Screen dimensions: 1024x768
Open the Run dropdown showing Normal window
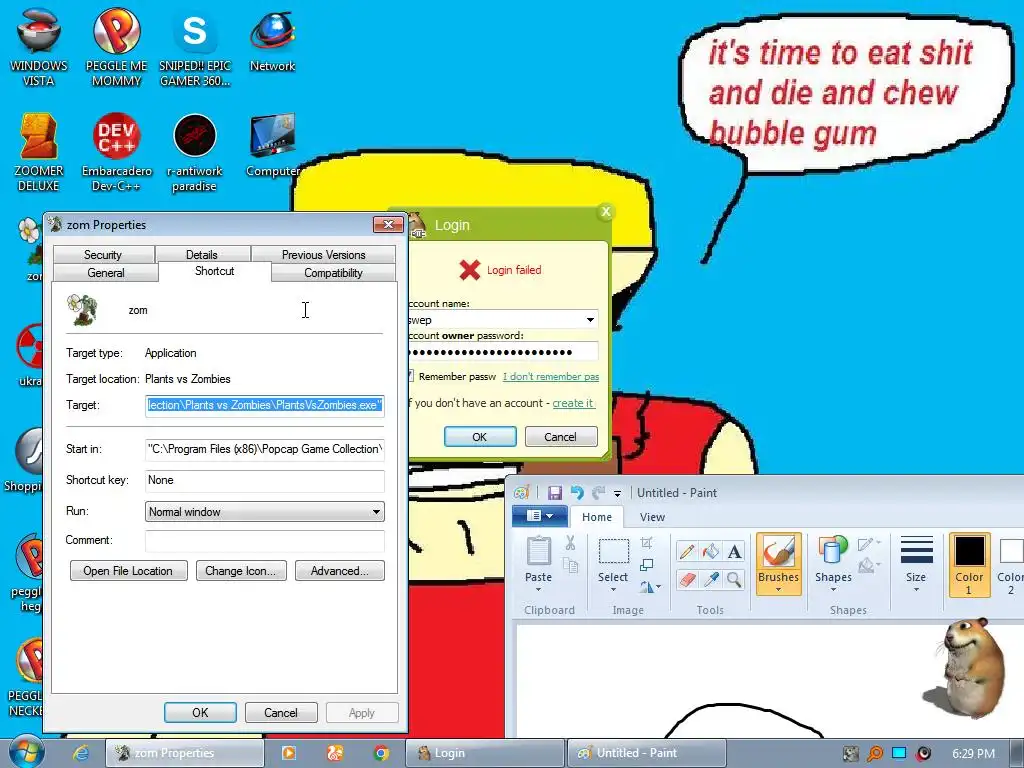(x=264, y=511)
